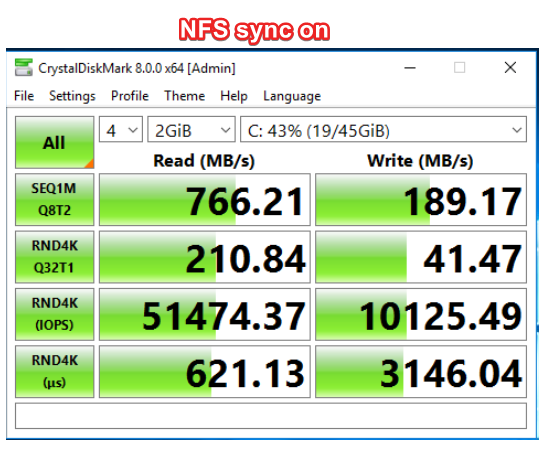The image size is (556, 455).
Task: Click the Read (MB/s) column header
Action: click(x=204, y=161)
